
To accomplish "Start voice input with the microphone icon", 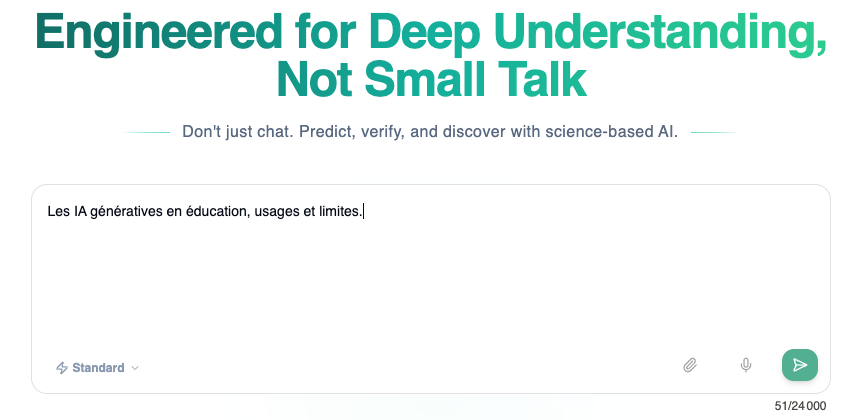I will [x=745, y=366].
